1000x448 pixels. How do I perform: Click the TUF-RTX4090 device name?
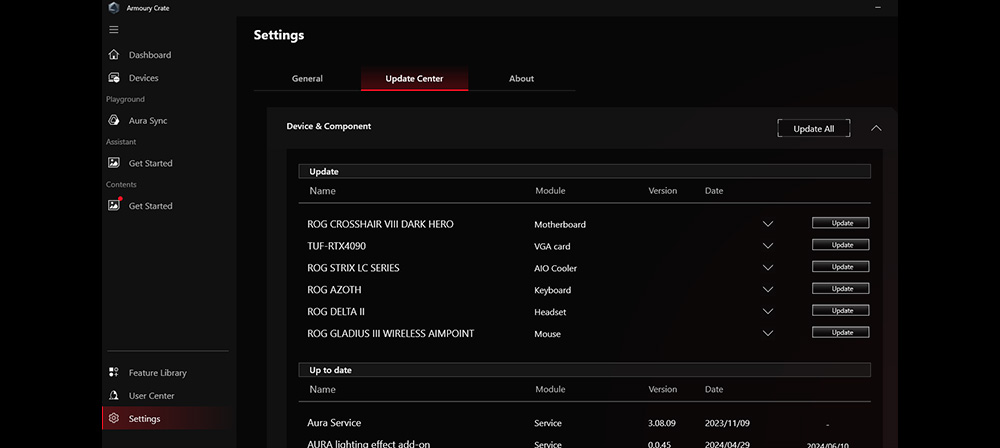(336, 246)
